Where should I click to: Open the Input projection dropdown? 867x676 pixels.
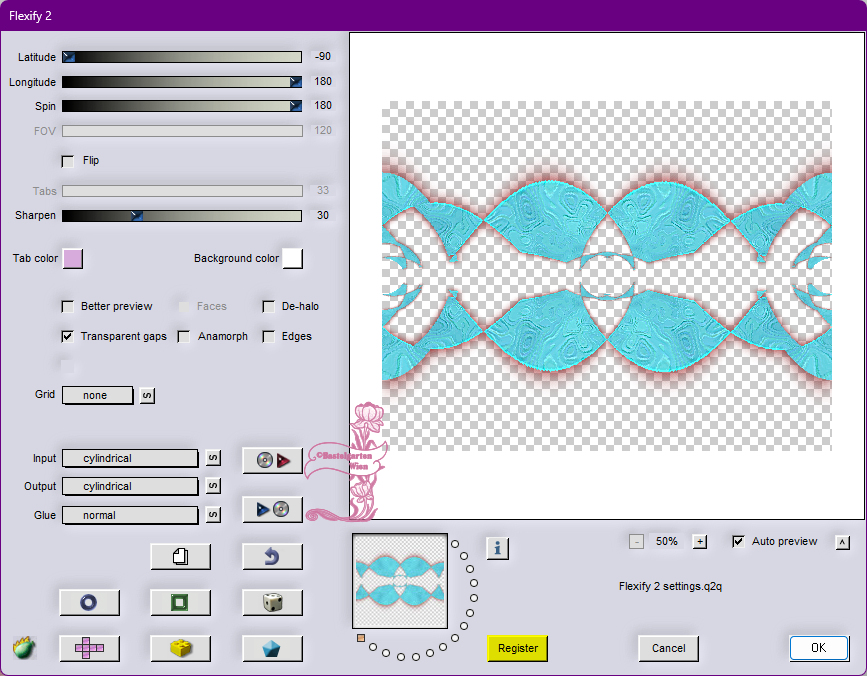[x=130, y=458]
